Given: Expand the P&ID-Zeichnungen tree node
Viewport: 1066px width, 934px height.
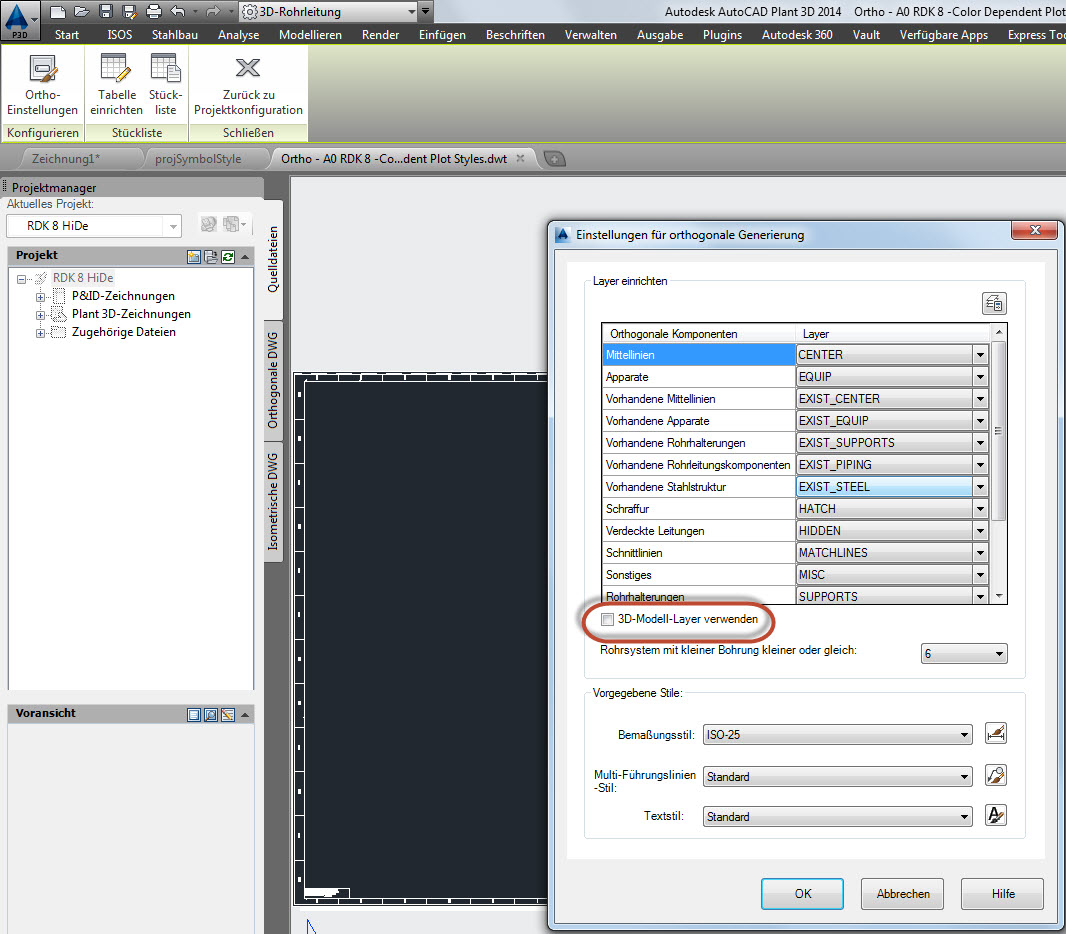Looking at the screenshot, I should (40, 297).
